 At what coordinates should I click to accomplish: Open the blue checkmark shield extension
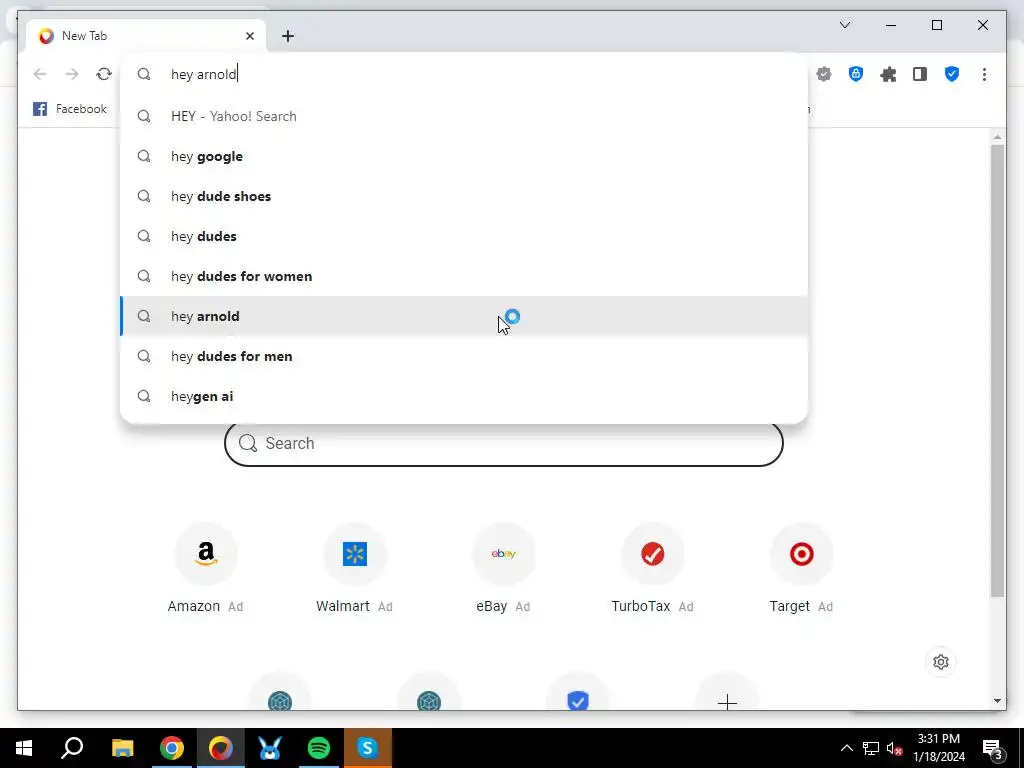click(952, 74)
